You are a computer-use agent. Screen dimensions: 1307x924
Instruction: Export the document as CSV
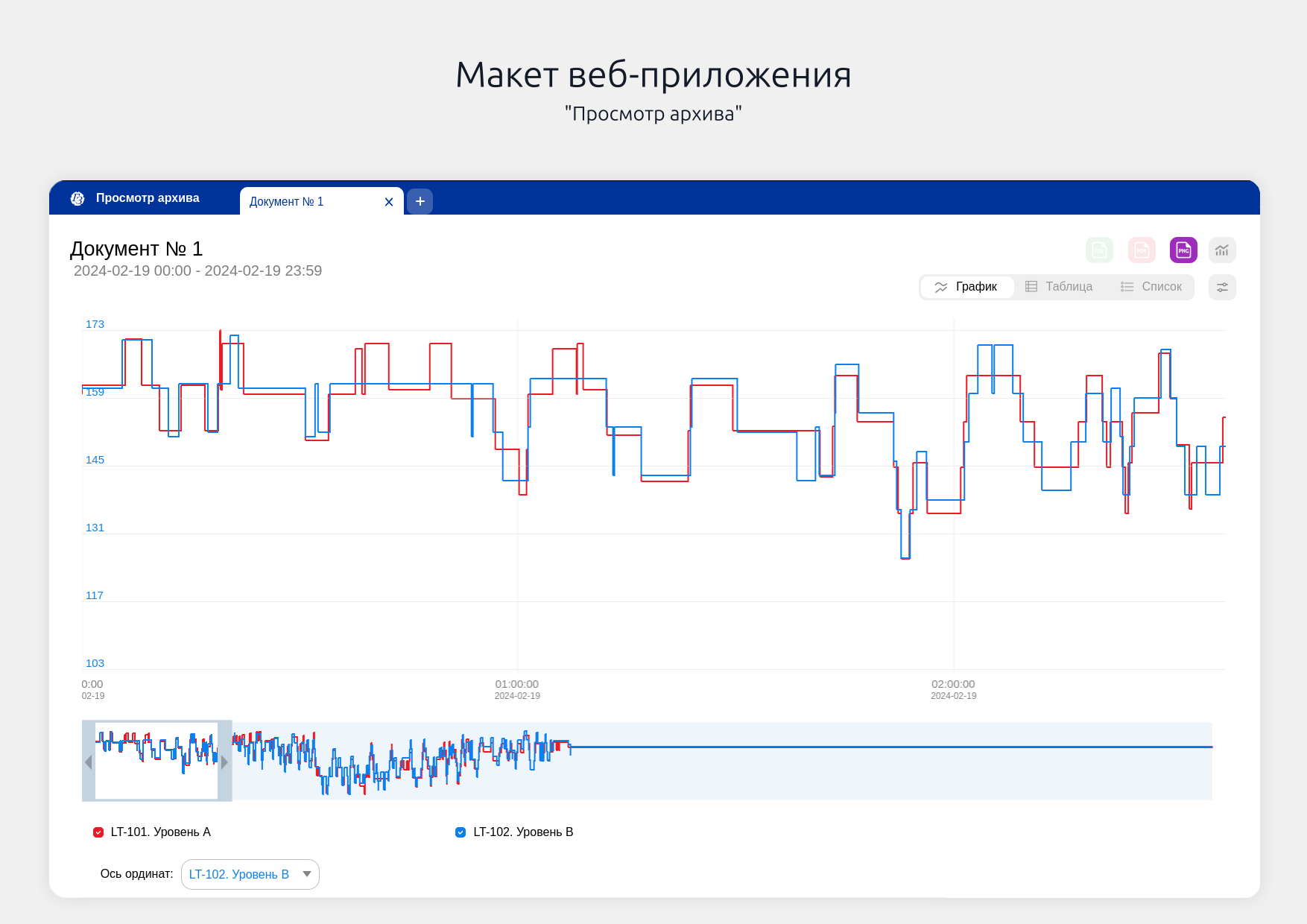click(1099, 250)
